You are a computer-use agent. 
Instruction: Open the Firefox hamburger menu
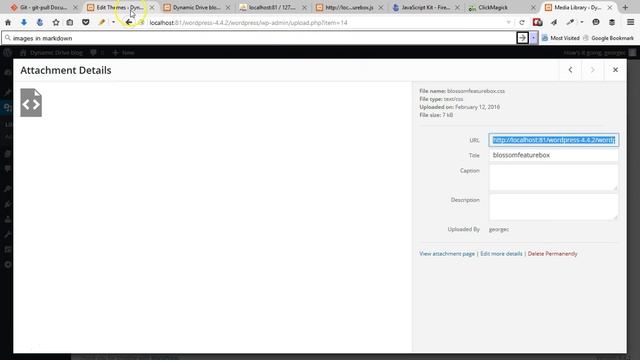[631, 22]
